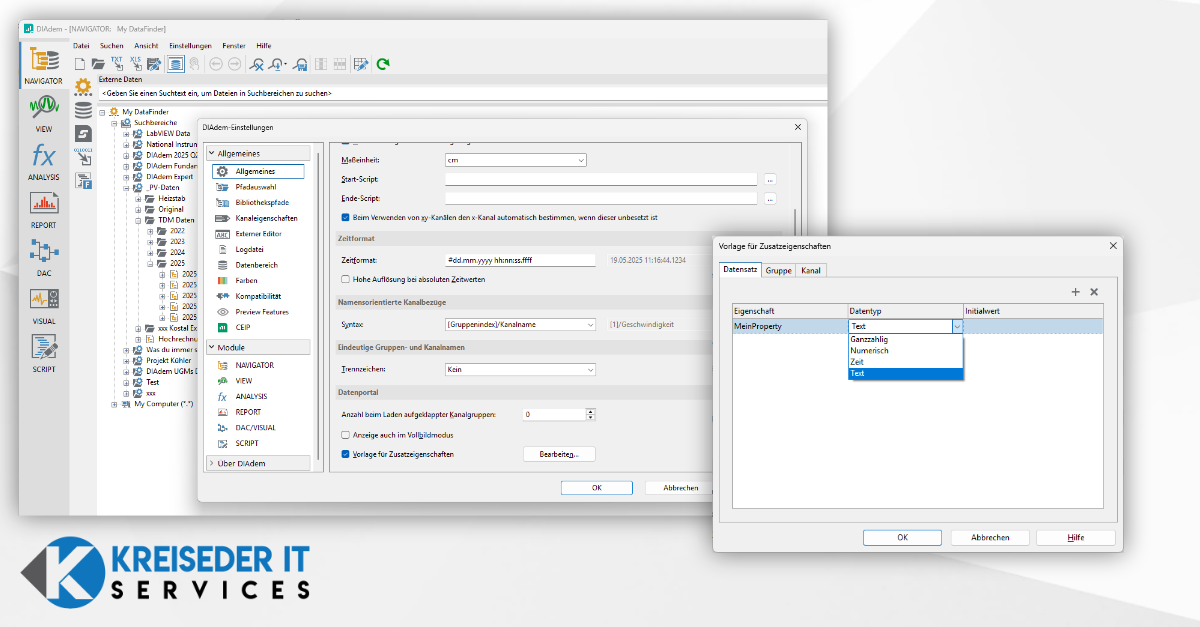This screenshot has height=627, width=1200.
Task: Click the gray database stack sidebar icon
Action: [84, 110]
